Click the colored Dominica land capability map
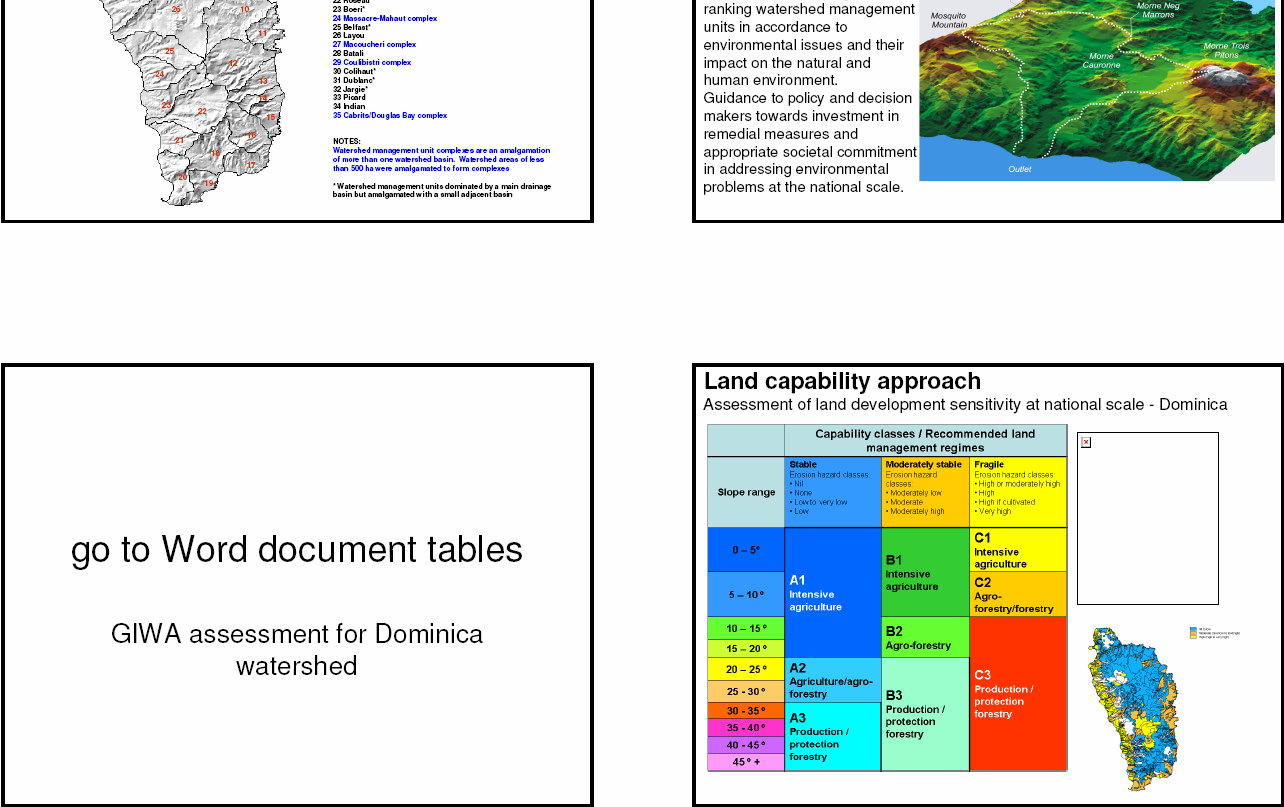Screen dimensions: 1284x807 (1135, 707)
